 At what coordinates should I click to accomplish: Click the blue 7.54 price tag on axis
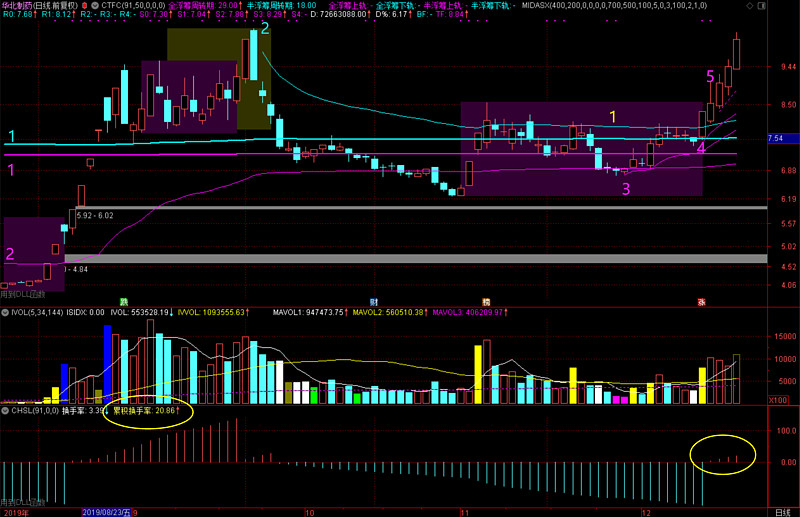point(783,138)
